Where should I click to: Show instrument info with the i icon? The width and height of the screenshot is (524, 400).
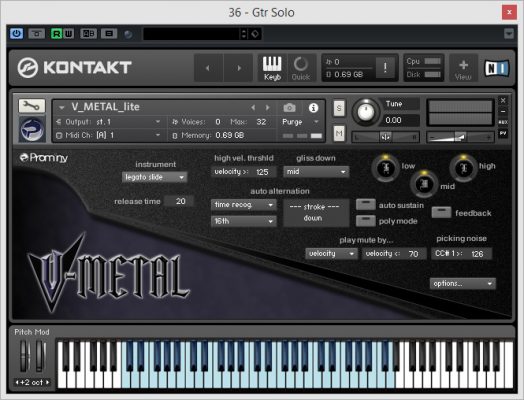[x=313, y=108]
